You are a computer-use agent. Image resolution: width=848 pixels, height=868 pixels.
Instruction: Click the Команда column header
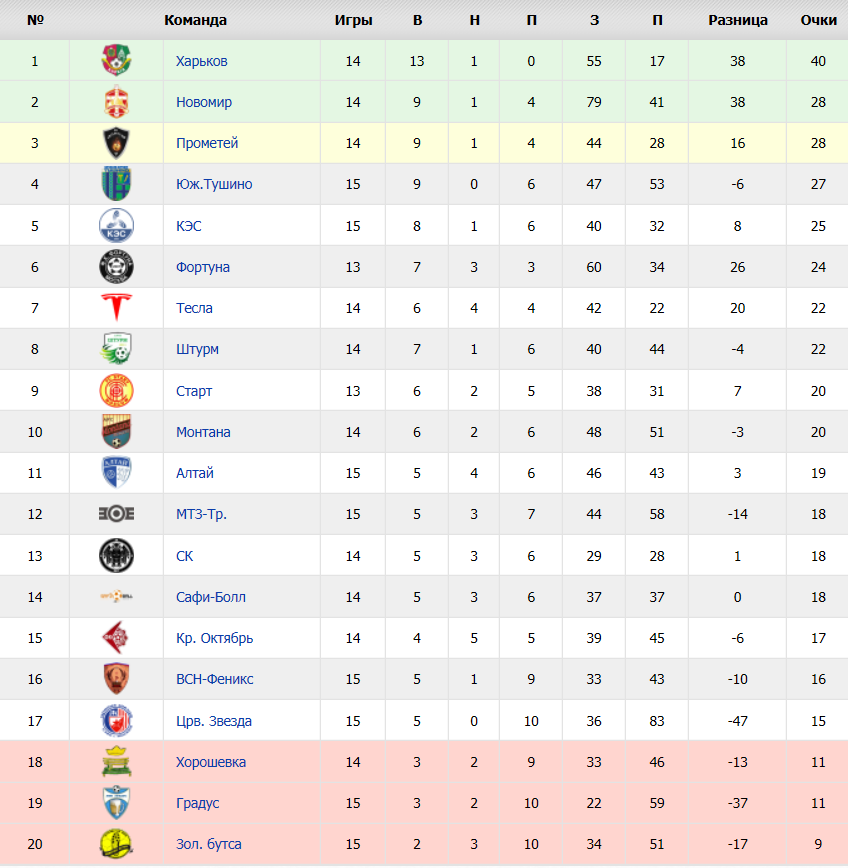[x=195, y=20]
